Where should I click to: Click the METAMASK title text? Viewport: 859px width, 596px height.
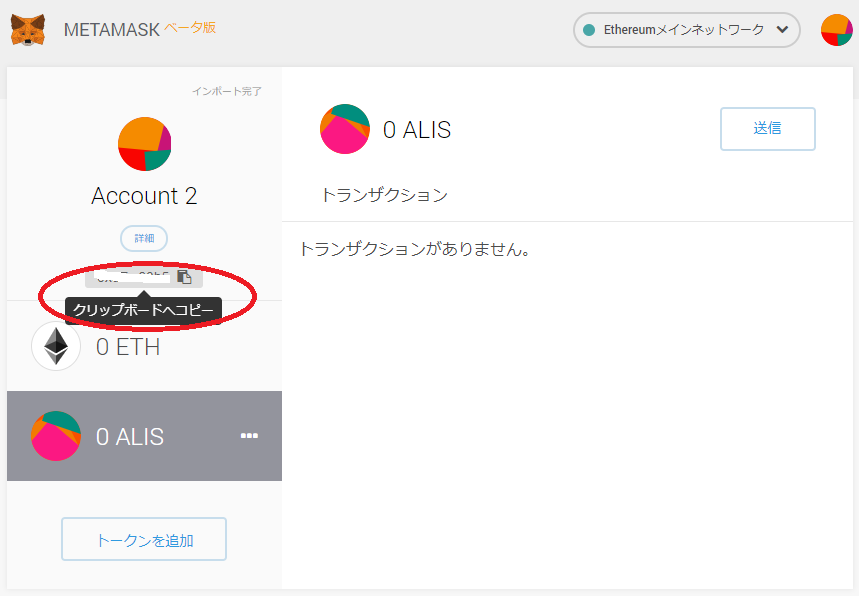click(111, 29)
